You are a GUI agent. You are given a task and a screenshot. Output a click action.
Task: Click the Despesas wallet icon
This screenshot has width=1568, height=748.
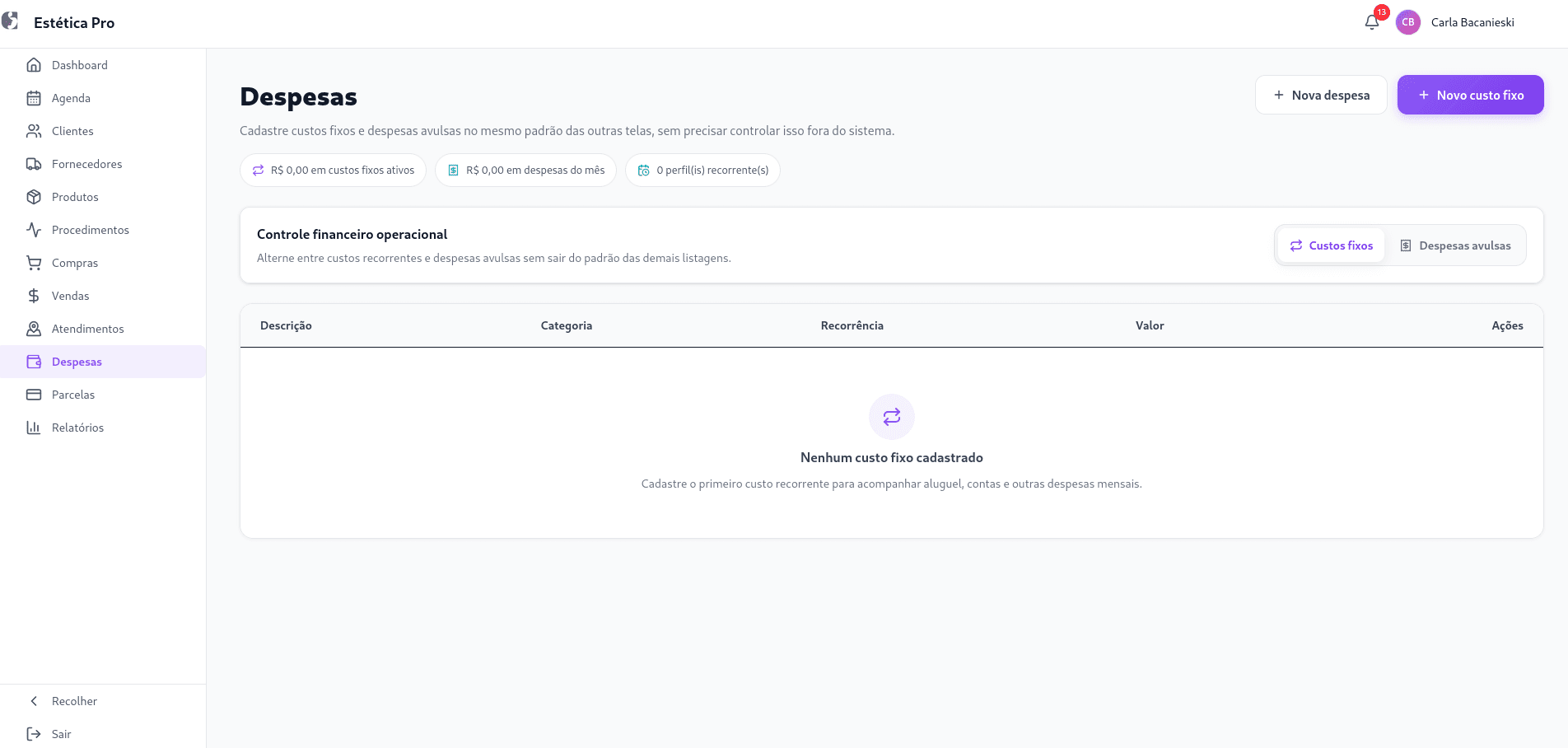click(34, 362)
